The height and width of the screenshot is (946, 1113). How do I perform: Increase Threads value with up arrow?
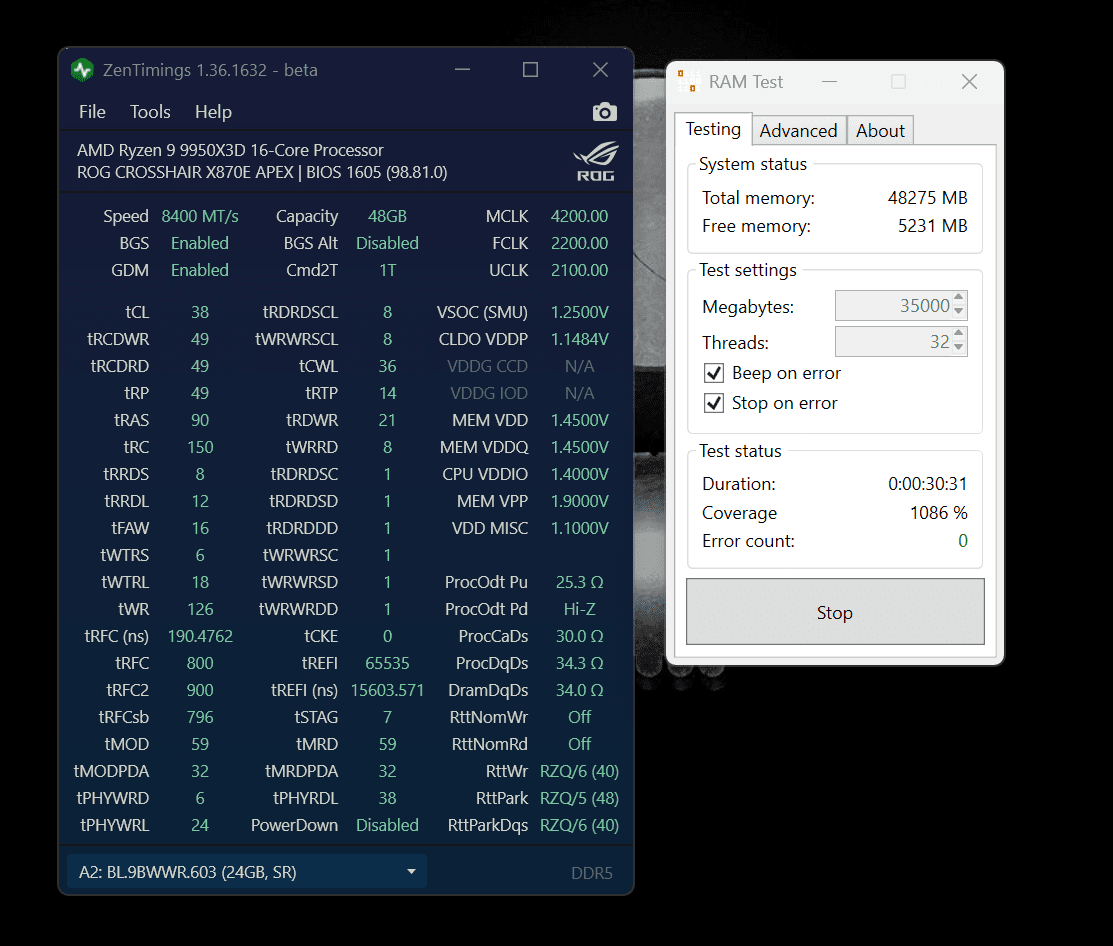[x=959, y=334]
